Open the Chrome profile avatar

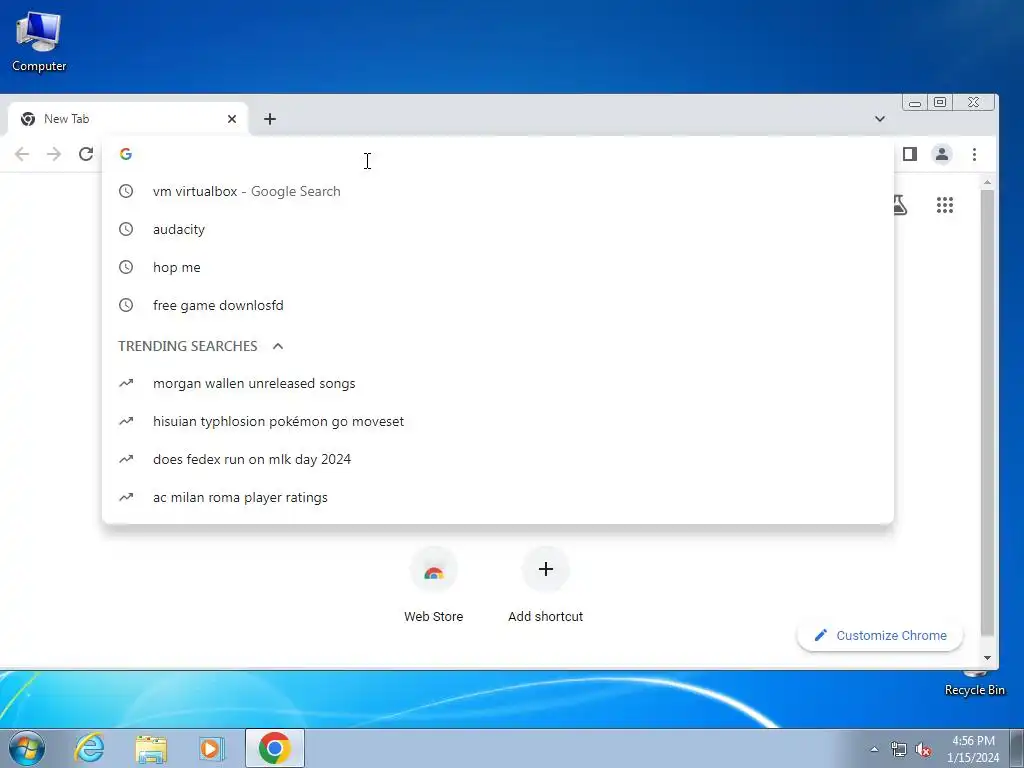click(942, 154)
